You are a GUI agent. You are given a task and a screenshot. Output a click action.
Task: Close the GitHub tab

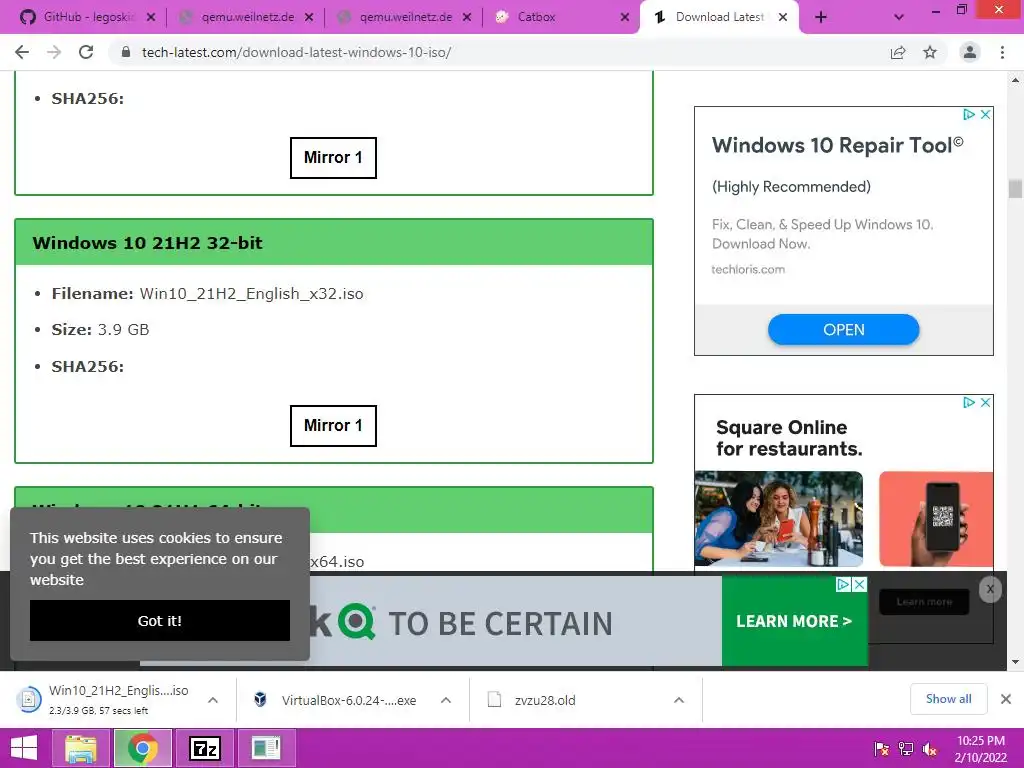click(x=151, y=17)
